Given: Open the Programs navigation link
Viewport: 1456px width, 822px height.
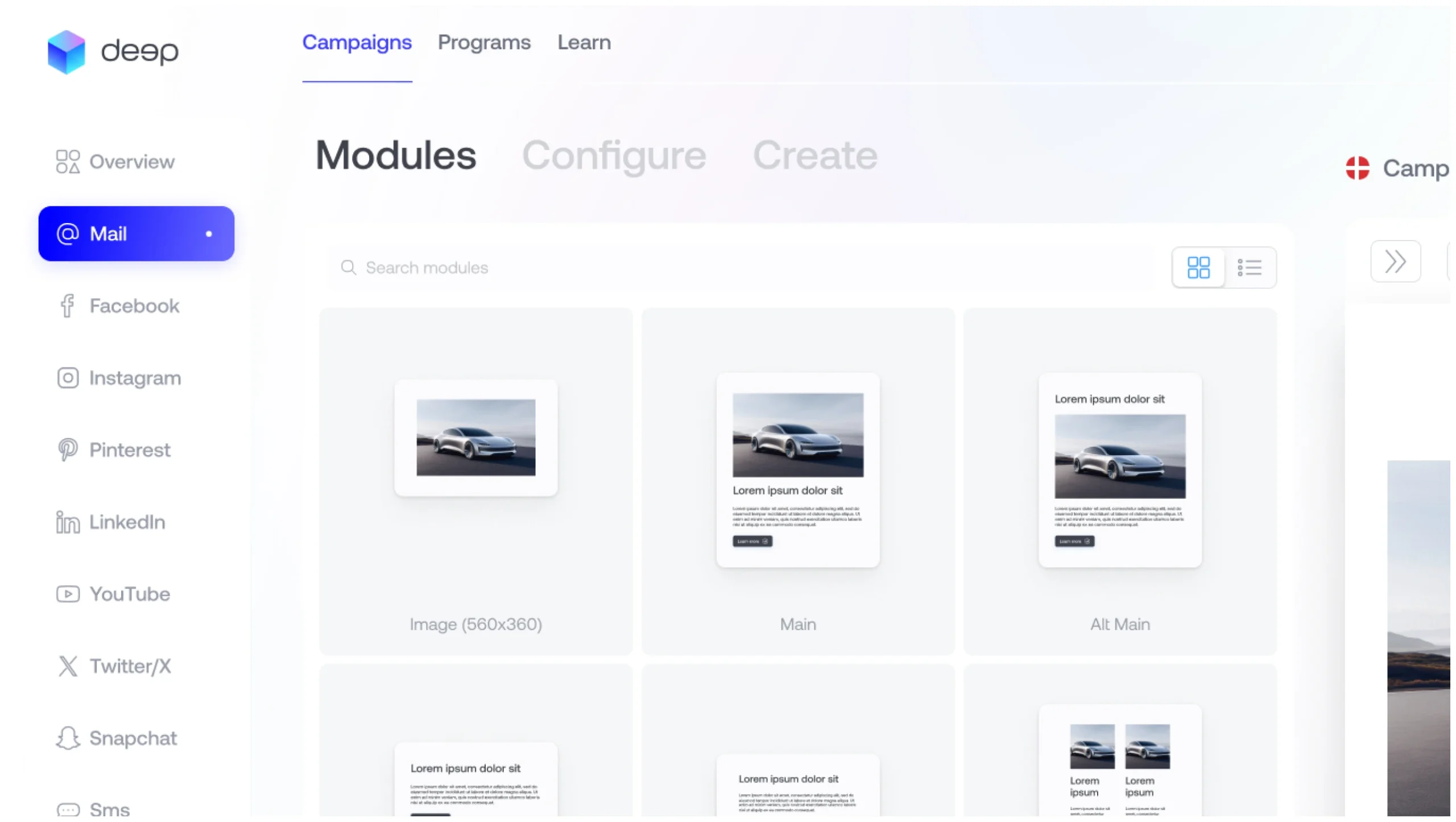Looking at the screenshot, I should click(x=484, y=42).
